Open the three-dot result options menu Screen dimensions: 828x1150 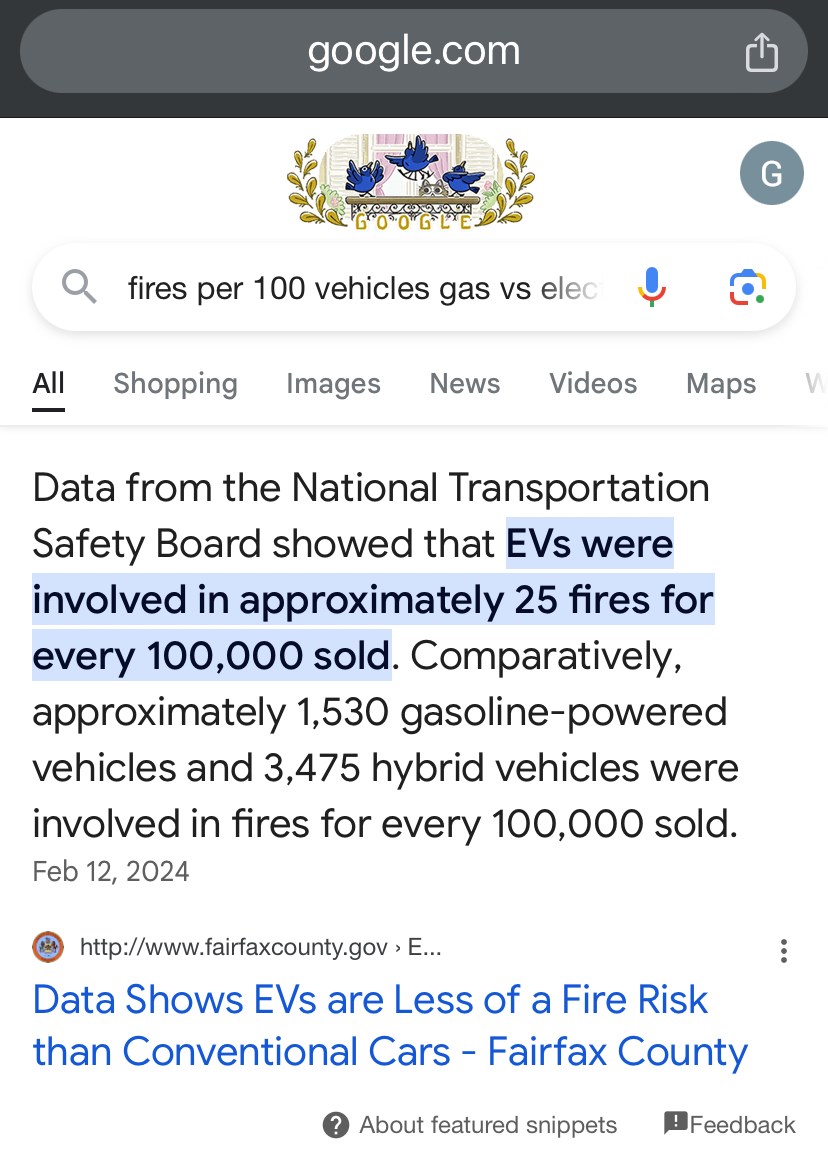pyautogui.click(x=784, y=950)
